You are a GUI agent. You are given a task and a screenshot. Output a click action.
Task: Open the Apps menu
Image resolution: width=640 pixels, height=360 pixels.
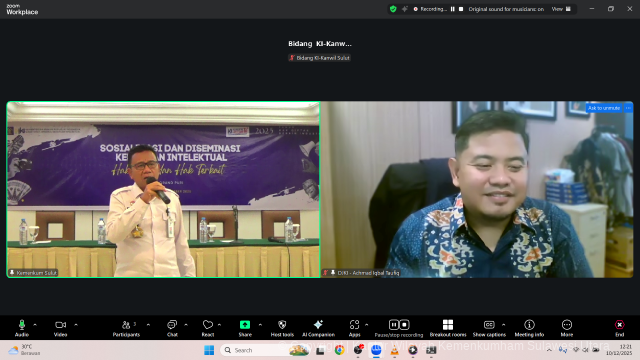coord(354,328)
